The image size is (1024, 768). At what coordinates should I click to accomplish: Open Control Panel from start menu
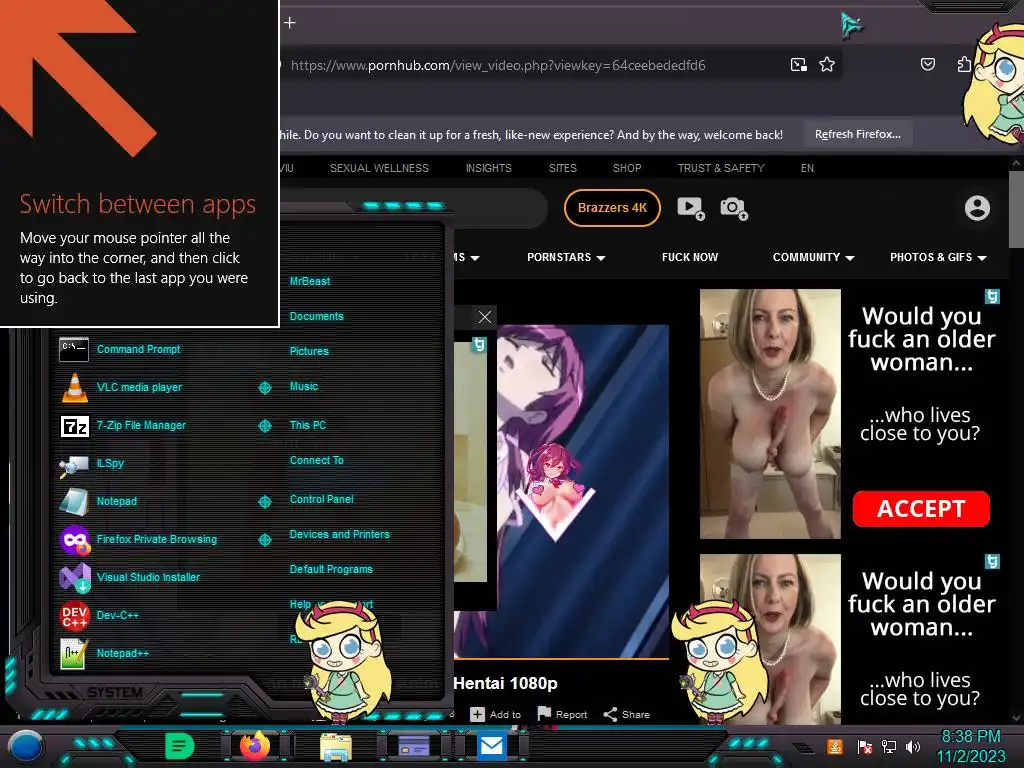coord(321,499)
